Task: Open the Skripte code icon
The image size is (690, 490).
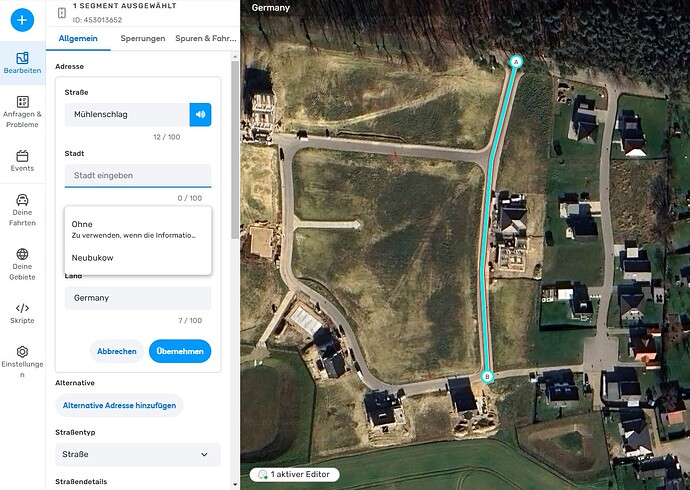Action: 22,314
